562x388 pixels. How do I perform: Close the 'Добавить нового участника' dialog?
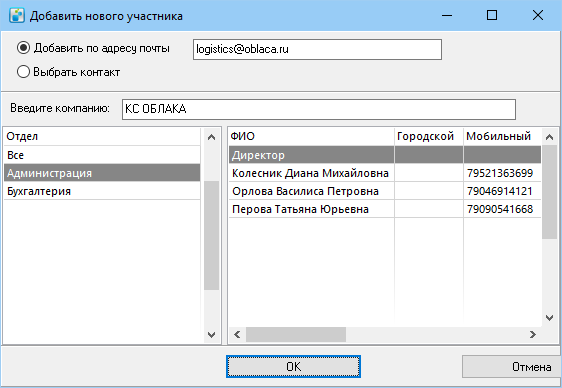538,15
